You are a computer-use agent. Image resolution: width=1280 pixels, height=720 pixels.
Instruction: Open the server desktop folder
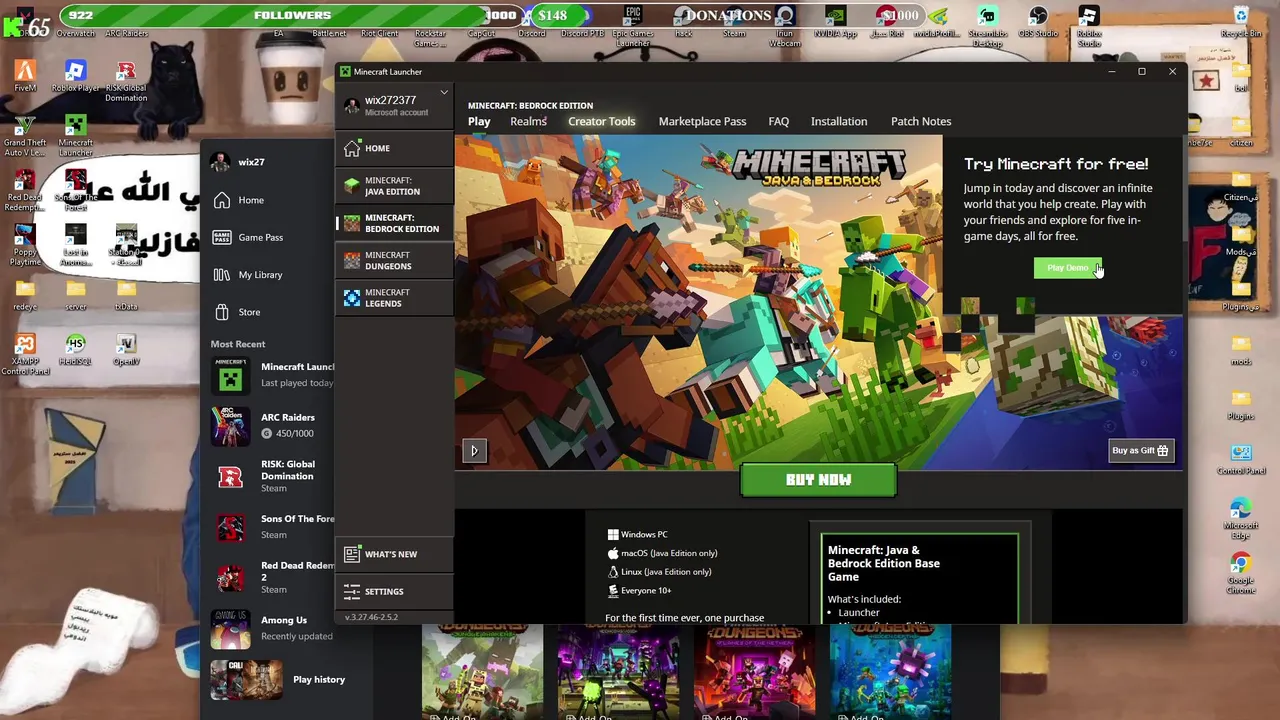click(75, 295)
